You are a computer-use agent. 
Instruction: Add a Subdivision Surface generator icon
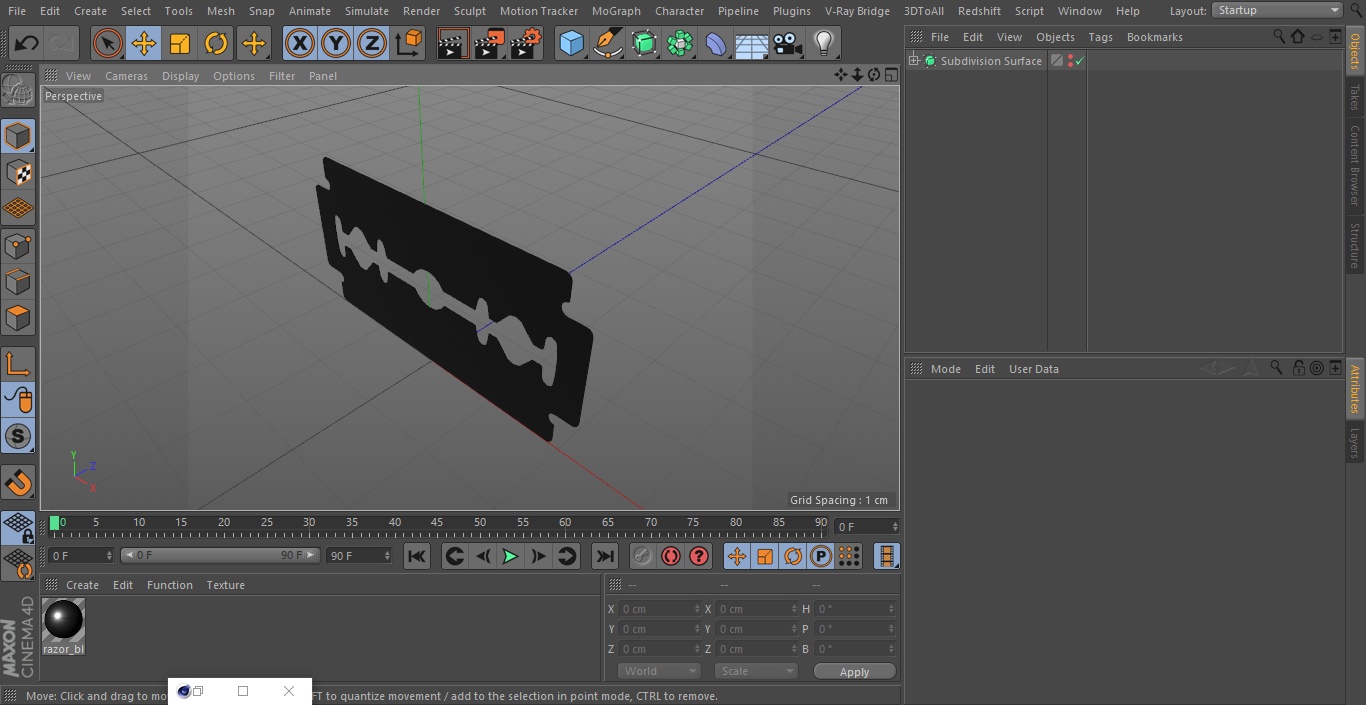coord(644,43)
